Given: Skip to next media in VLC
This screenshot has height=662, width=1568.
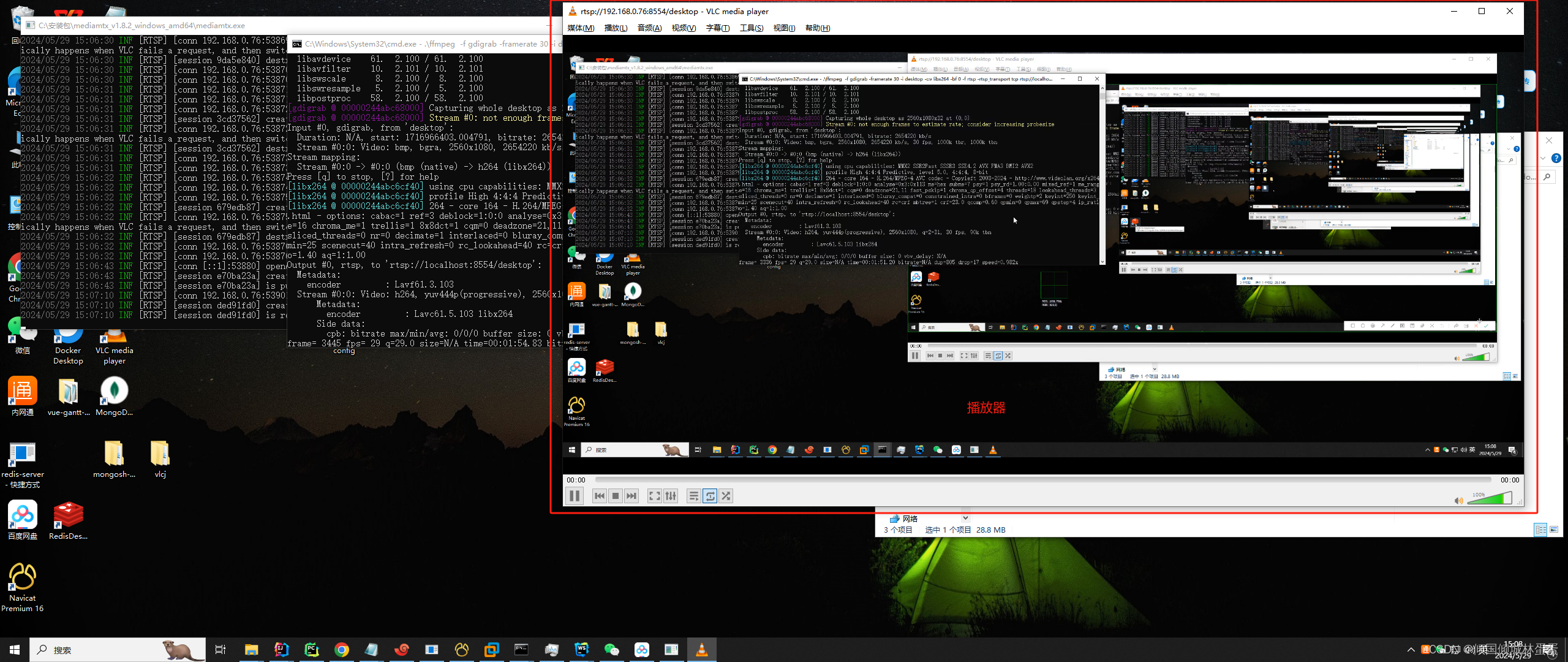Looking at the screenshot, I should (x=631, y=496).
